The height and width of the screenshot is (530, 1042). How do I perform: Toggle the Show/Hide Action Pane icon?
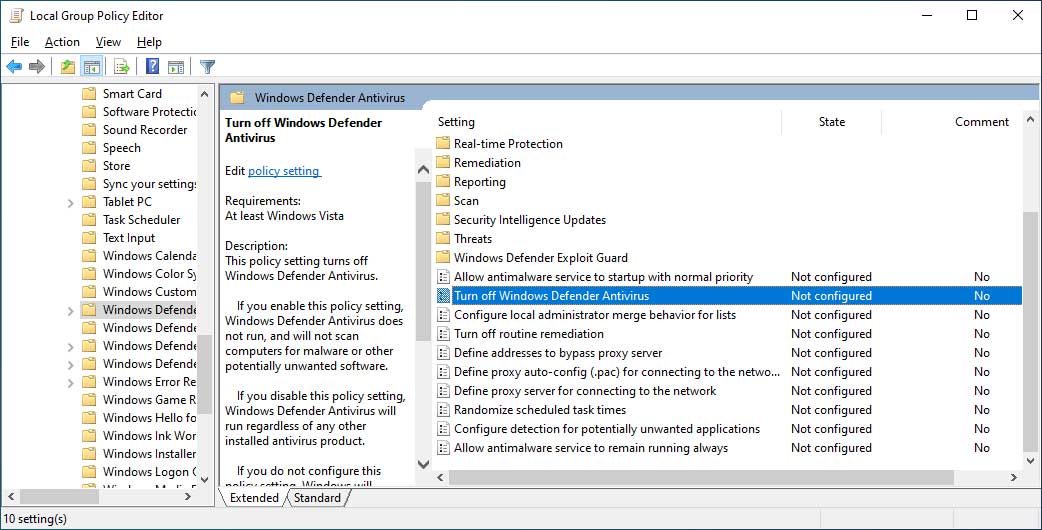click(x=176, y=66)
